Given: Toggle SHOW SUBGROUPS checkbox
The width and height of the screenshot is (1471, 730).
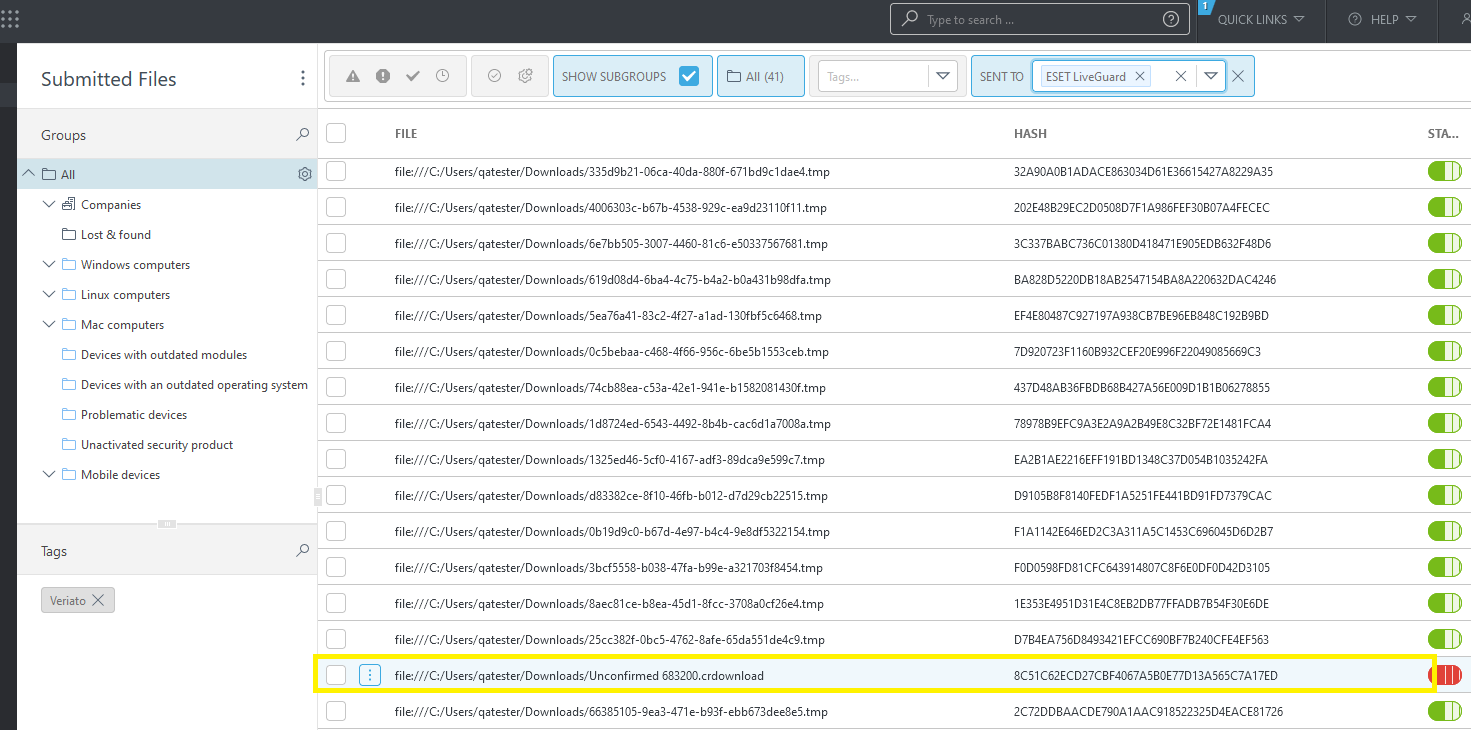Looking at the screenshot, I should pos(689,76).
